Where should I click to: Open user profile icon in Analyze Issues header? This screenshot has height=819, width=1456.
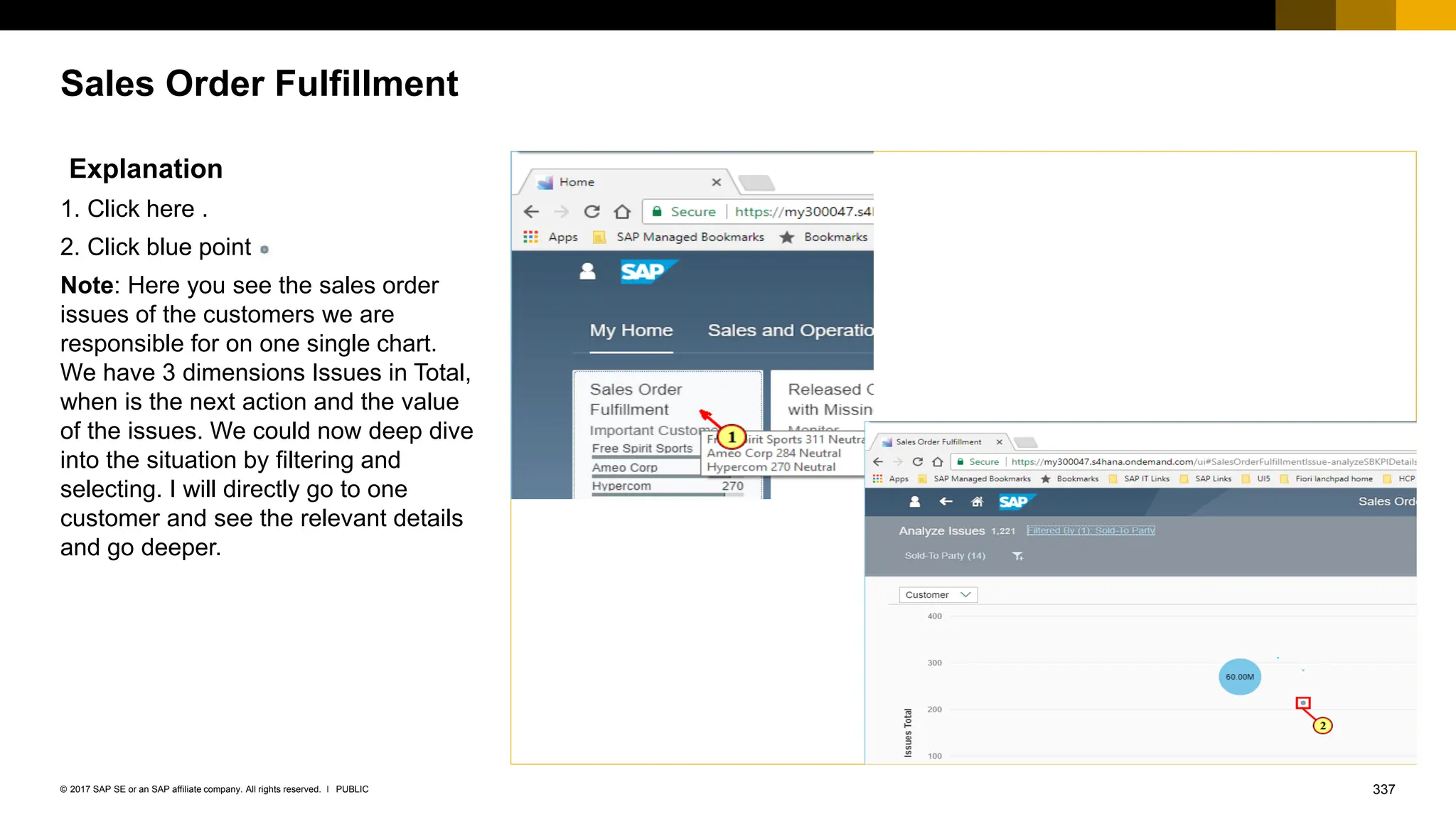915,502
